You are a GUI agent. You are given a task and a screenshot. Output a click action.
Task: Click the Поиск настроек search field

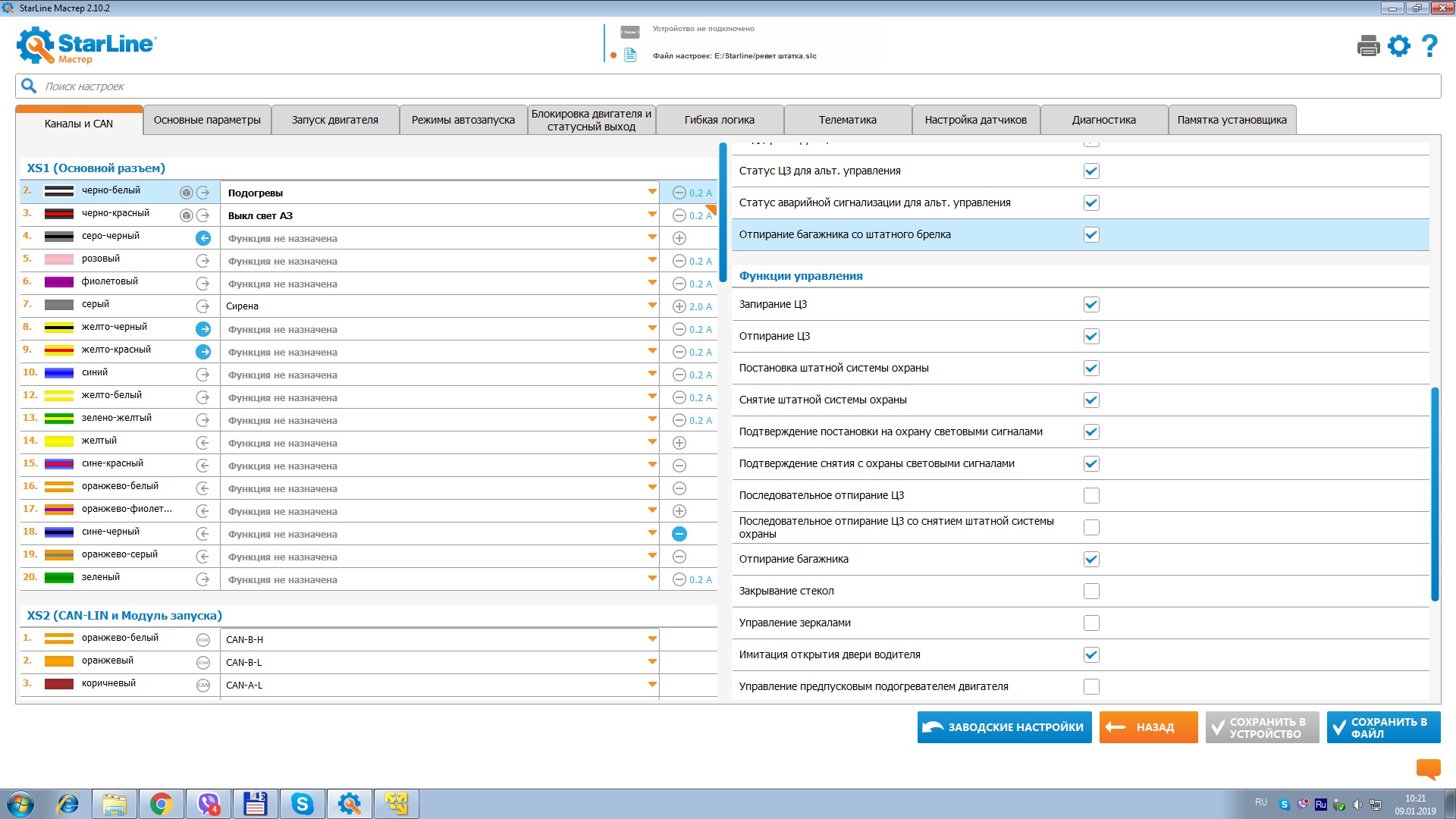click(x=728, y=86)
